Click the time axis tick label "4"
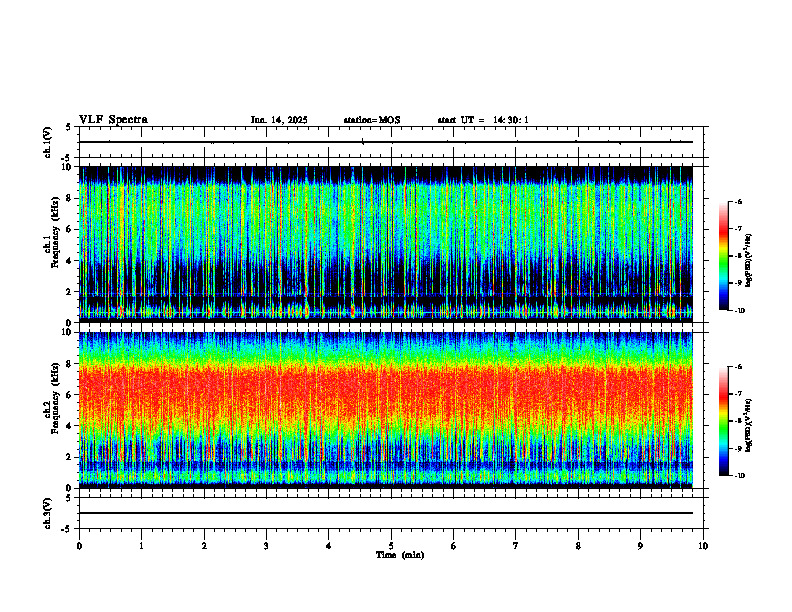The height and width of the screenshot is (612, 792). click(329, 546)
